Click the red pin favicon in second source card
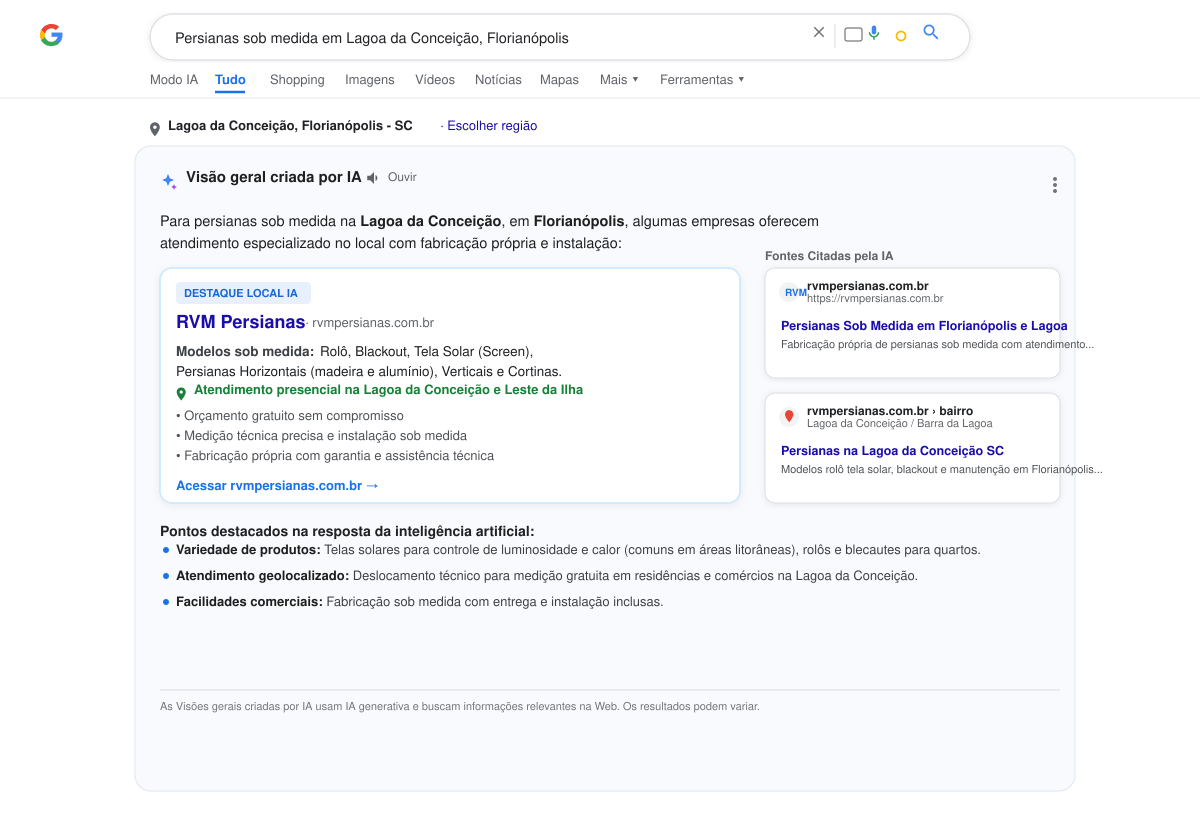The height and width of the screenshot is (840, 1200). [789, 416]
